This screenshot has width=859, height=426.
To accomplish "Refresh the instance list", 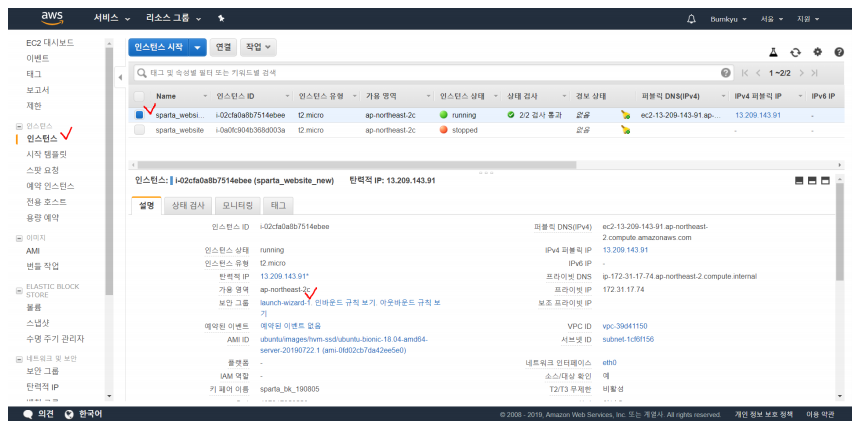I will click(795, 52).
